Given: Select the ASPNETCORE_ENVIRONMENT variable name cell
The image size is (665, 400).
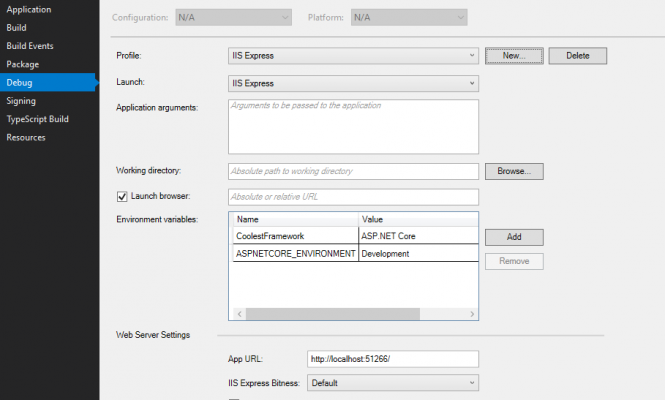Looking at the screenshot, I should pyautogui.click(x=296, y=254).
